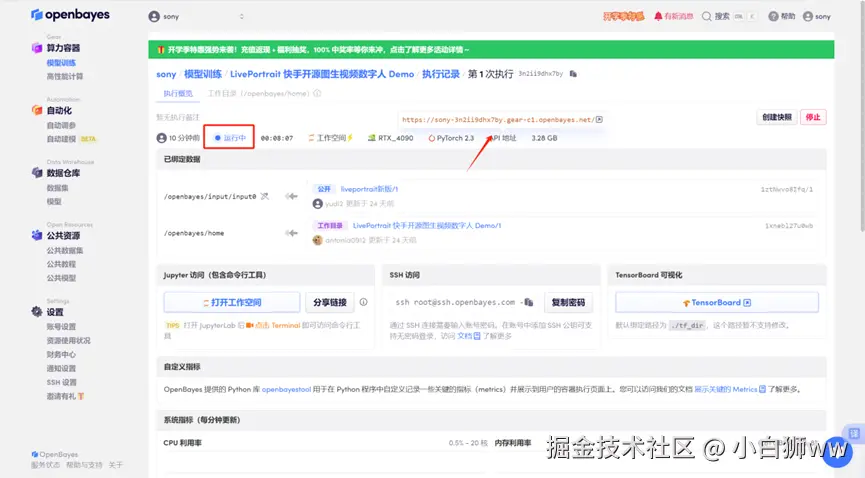865x478 pixels.
Task: Select 数据集 in sidebar
Action: pos(57,188)
